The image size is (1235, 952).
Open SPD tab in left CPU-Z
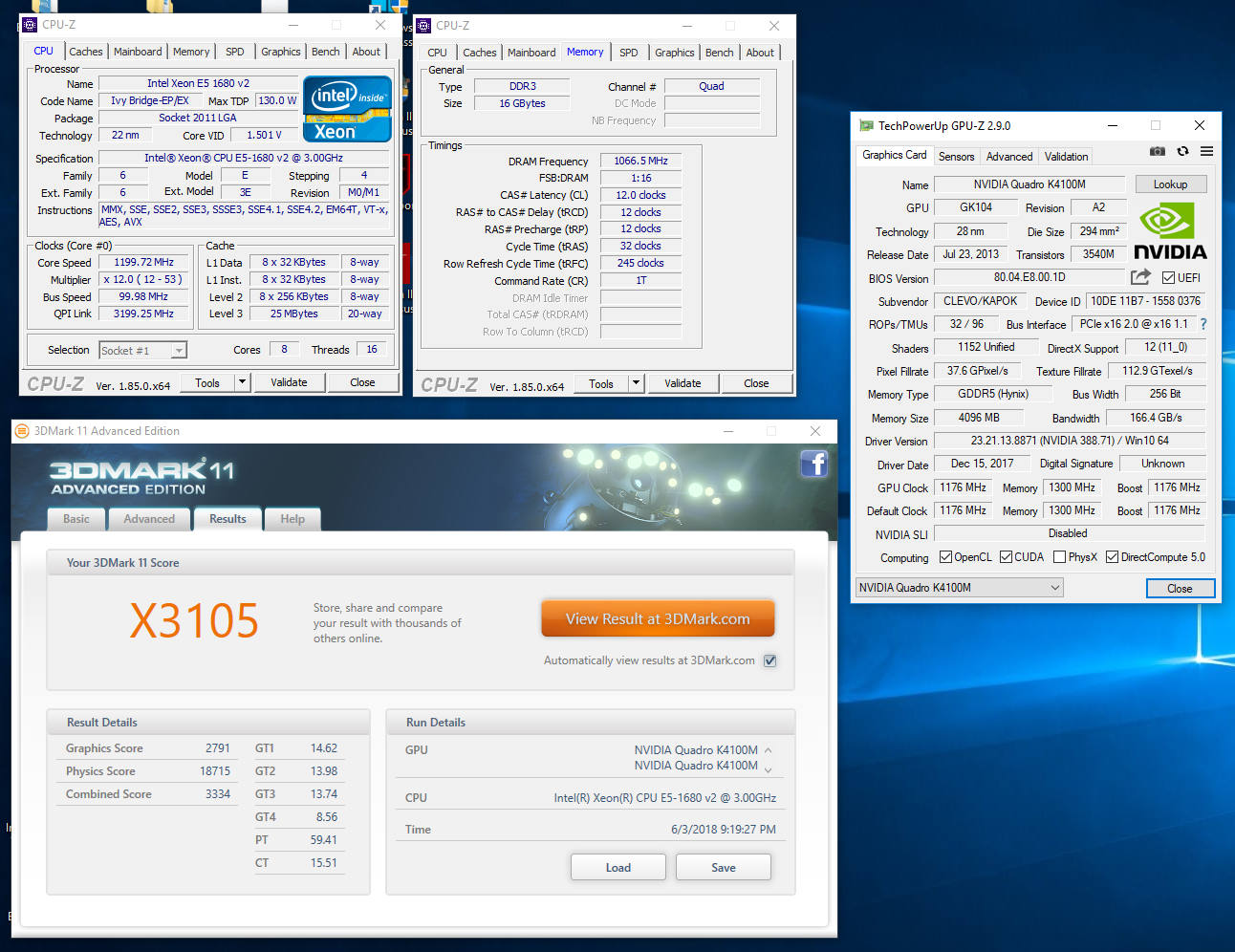point(235,52)
